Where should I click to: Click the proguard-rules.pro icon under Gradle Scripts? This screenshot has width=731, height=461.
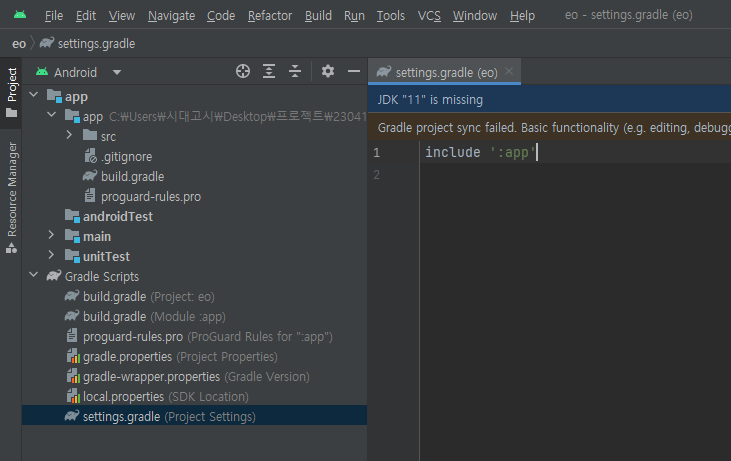click(x=72, y=336)
